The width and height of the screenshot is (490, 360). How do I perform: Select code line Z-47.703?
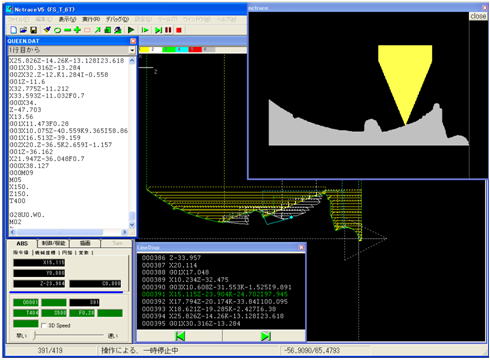click(25, 110)
